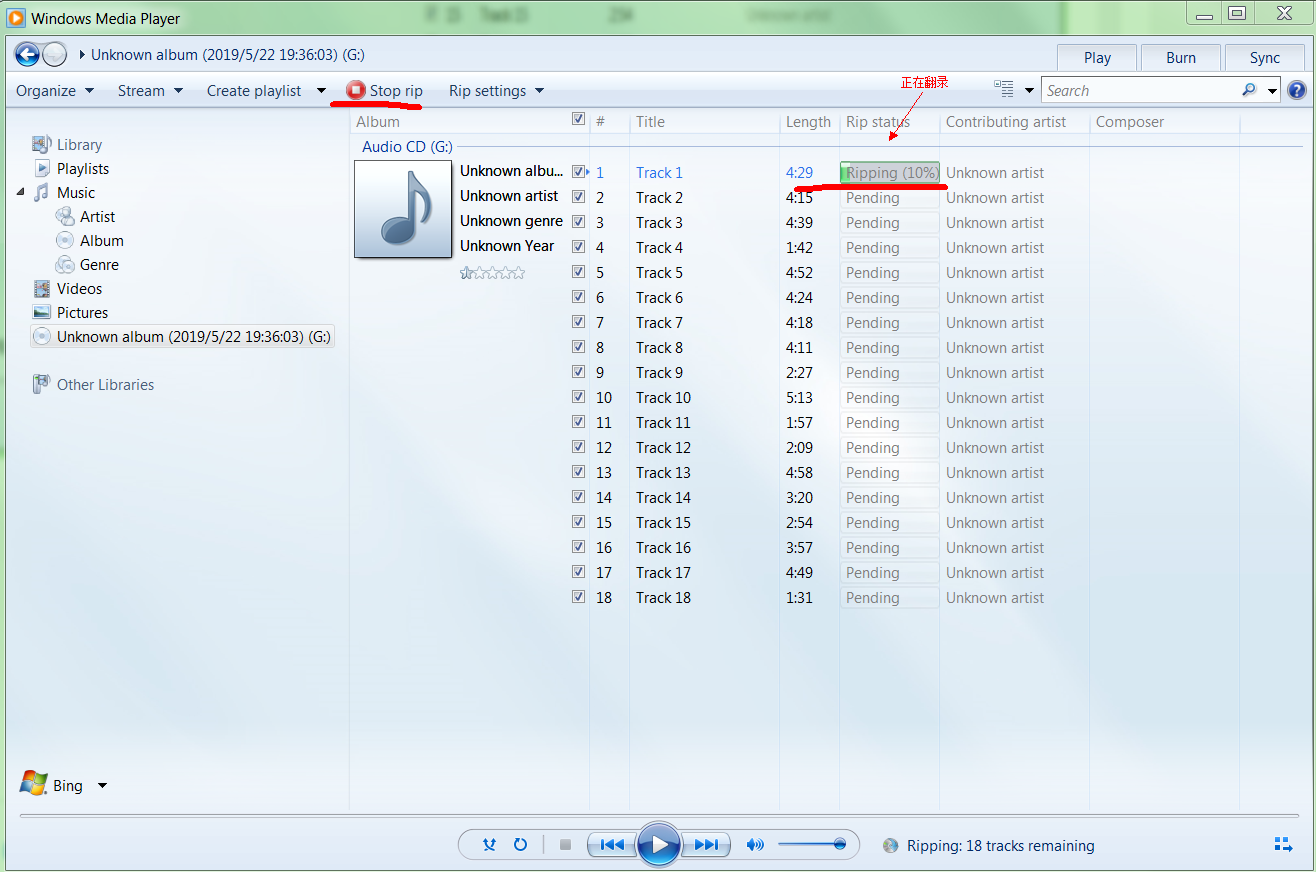Skip to next track button
The height and width of the screenshot is (872, 1316).
coord(706,845)
